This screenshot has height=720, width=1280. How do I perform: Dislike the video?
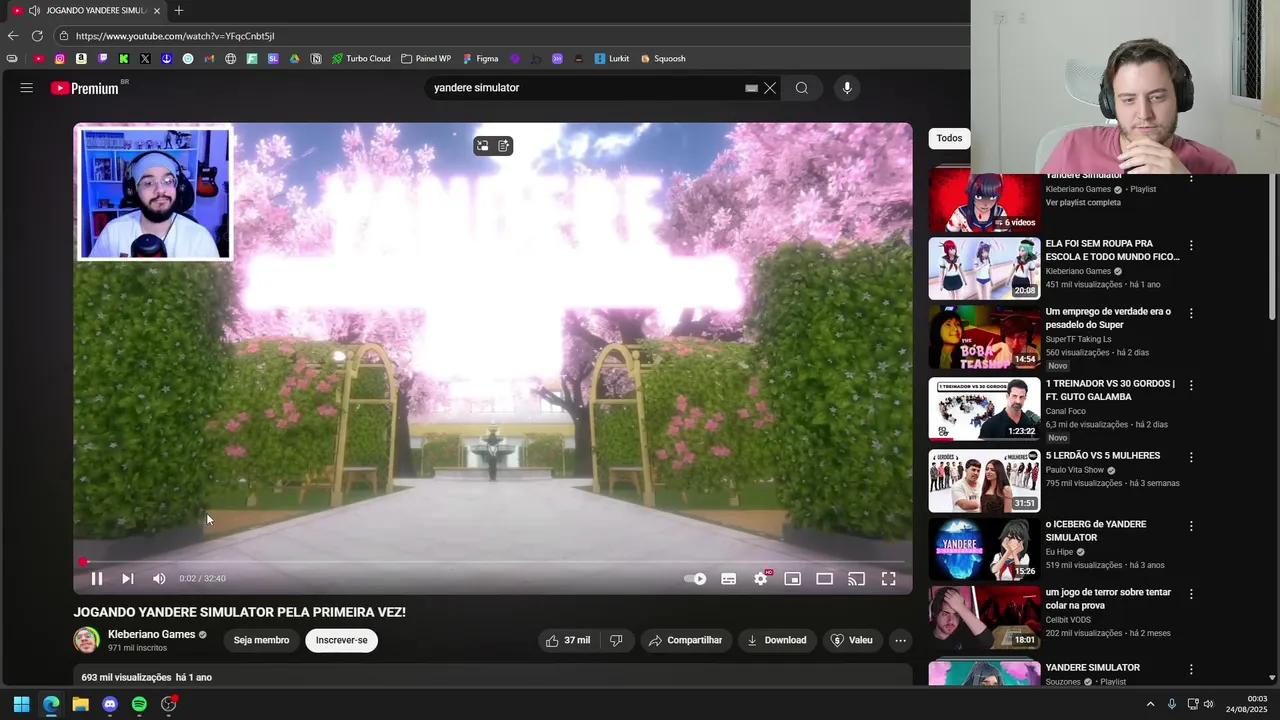[617, 640]
